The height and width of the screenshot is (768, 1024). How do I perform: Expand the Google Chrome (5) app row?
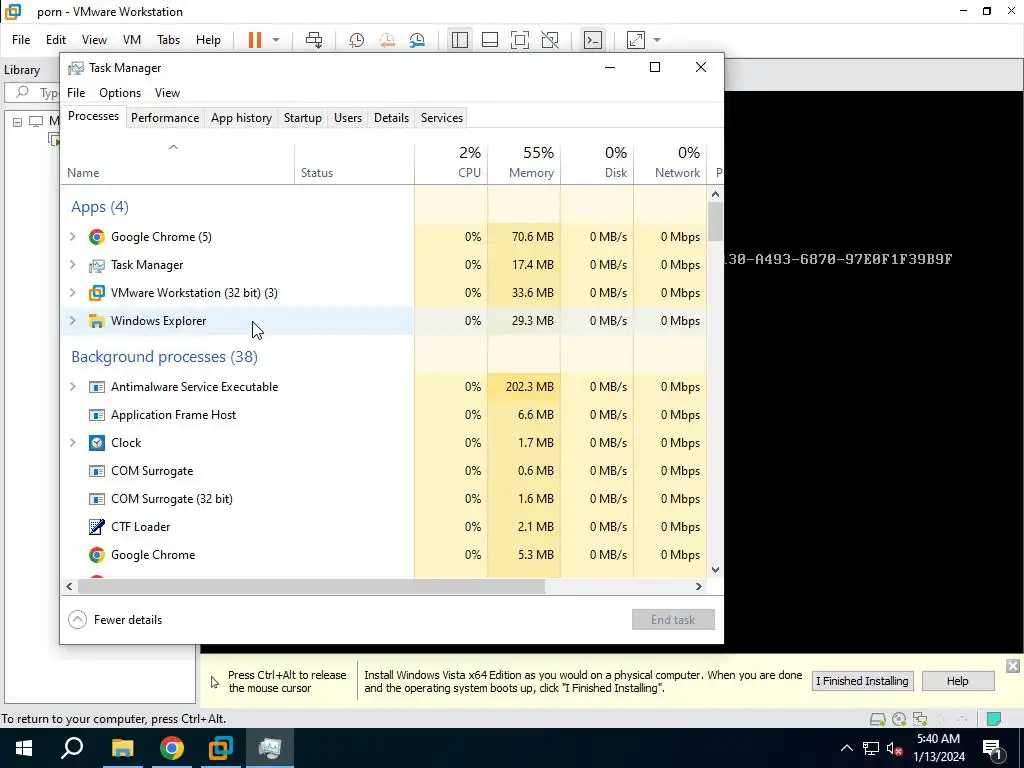[x=72, y=236]
